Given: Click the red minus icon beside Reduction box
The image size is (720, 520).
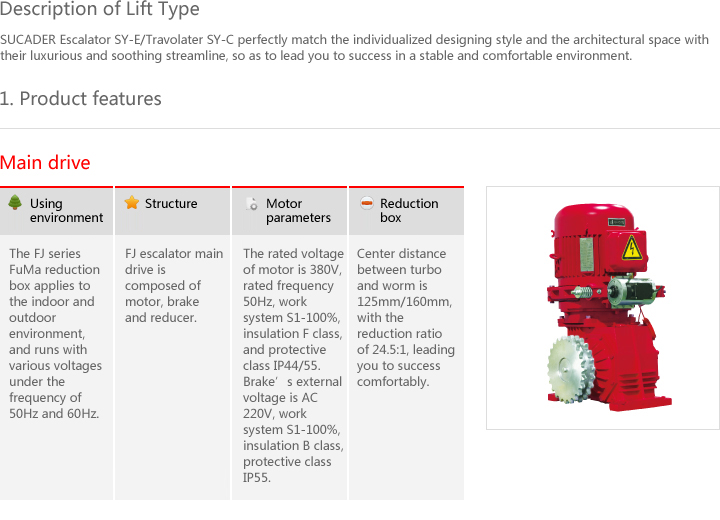Looking at the screenshot, I should (x=367, y=203).
